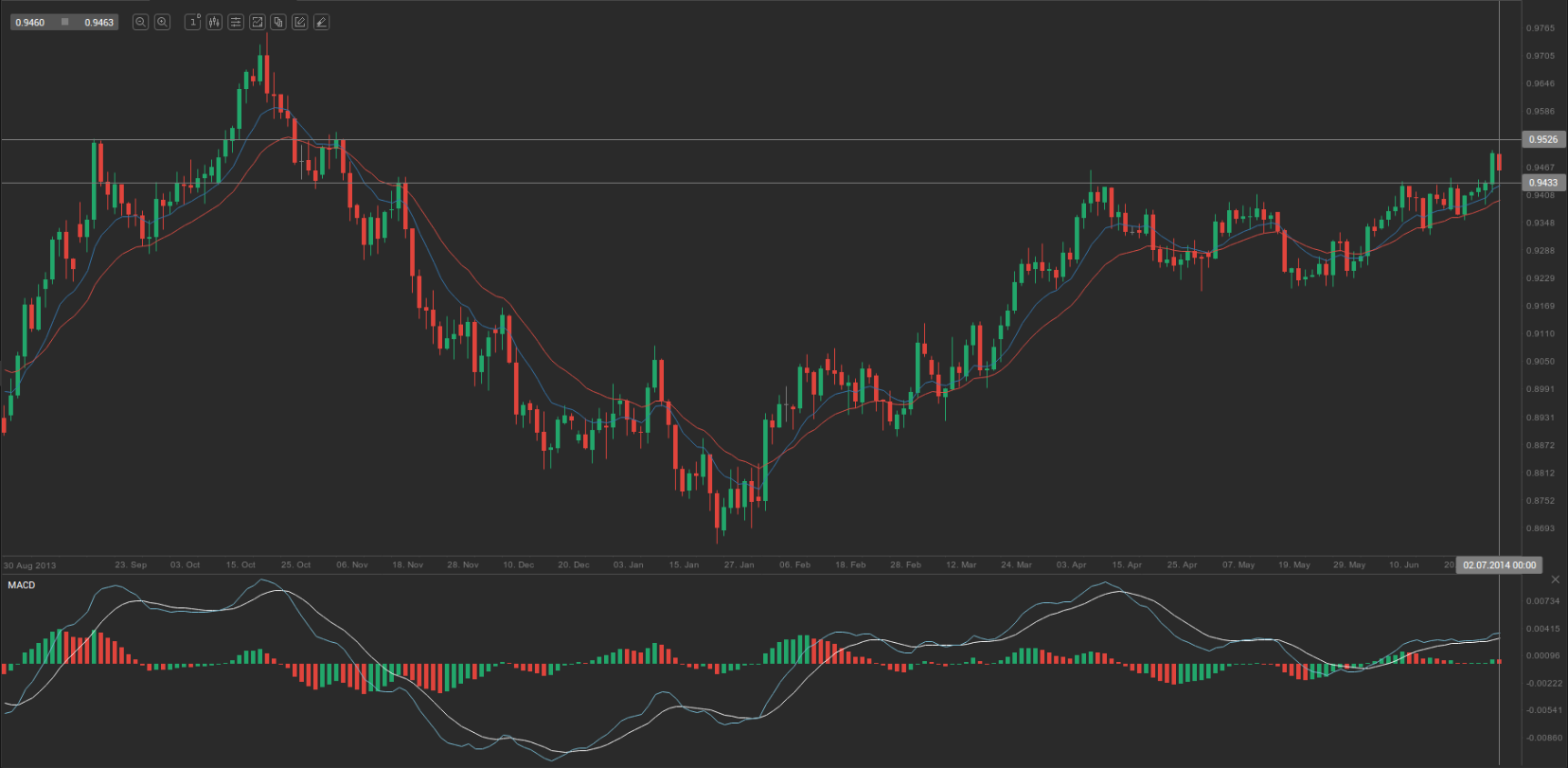Close the MACD indicator panel
This screenshot has width=1568, height=768.
point(1555,580)
